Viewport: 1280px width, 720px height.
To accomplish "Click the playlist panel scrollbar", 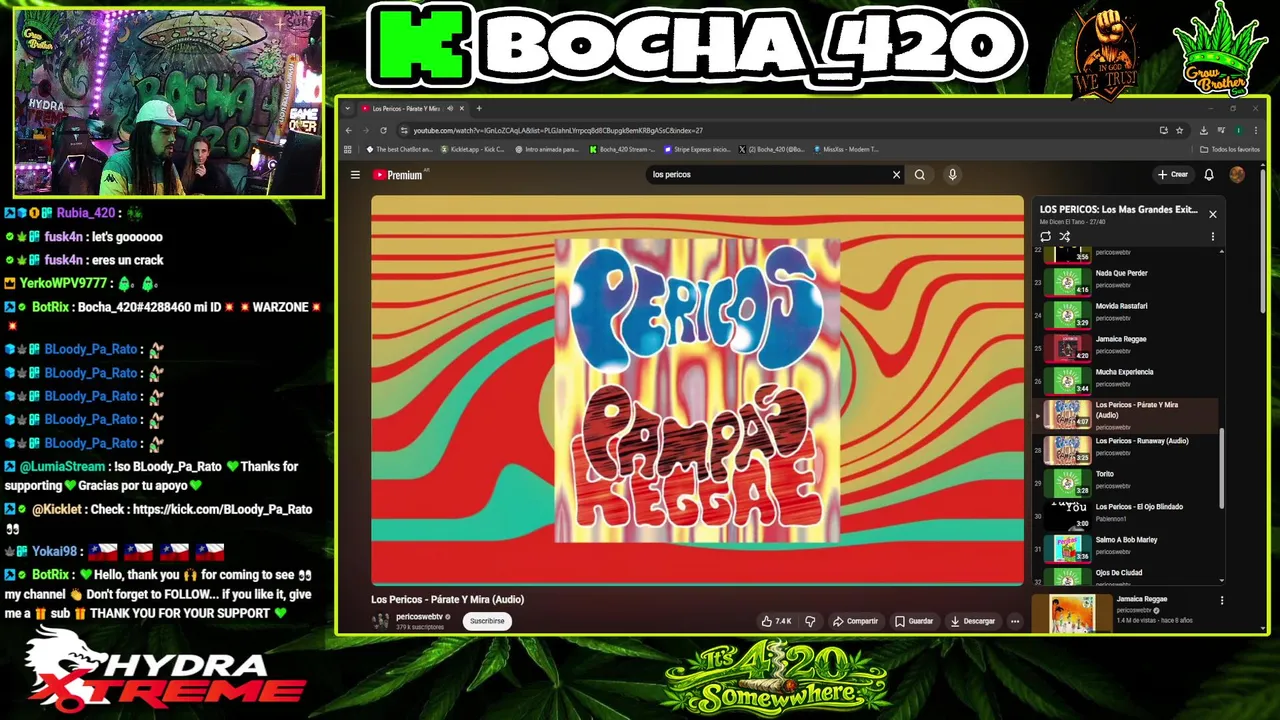I will (x=1221, y=469).
